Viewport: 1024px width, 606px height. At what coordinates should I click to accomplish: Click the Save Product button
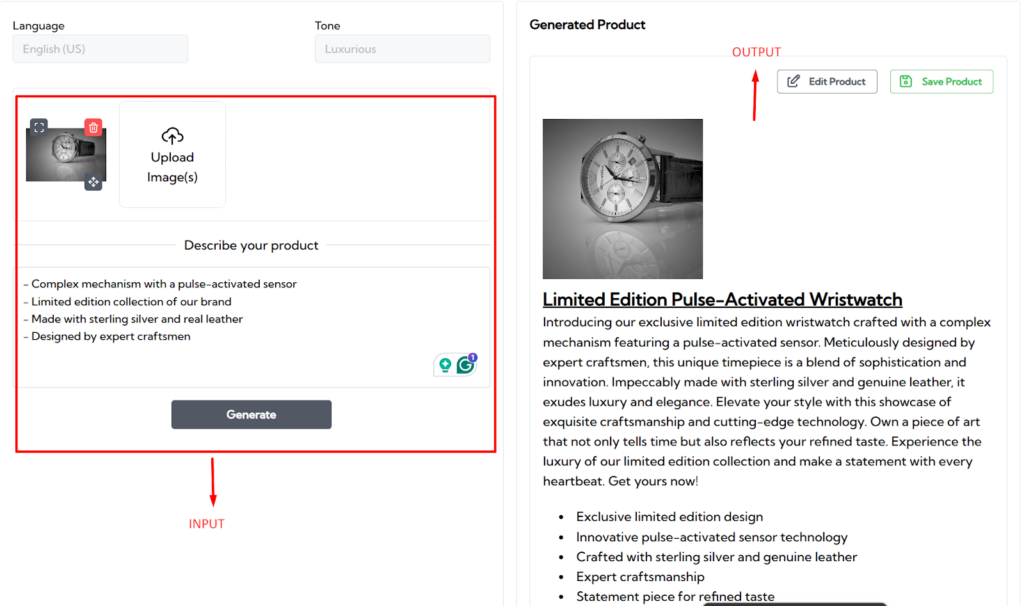coord(941,81)
